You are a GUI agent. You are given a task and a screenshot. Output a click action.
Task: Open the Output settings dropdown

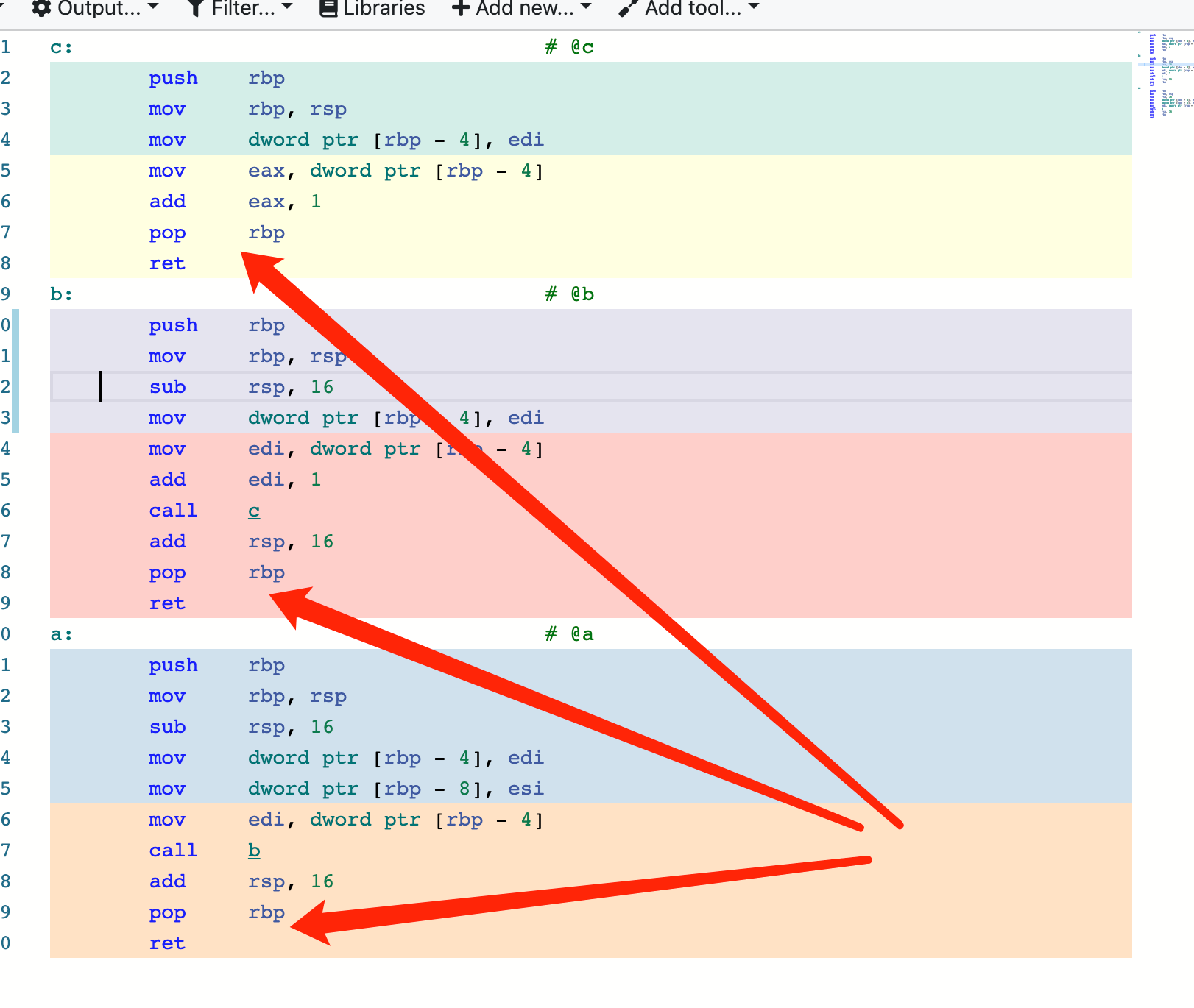click(x=96, y=8)
